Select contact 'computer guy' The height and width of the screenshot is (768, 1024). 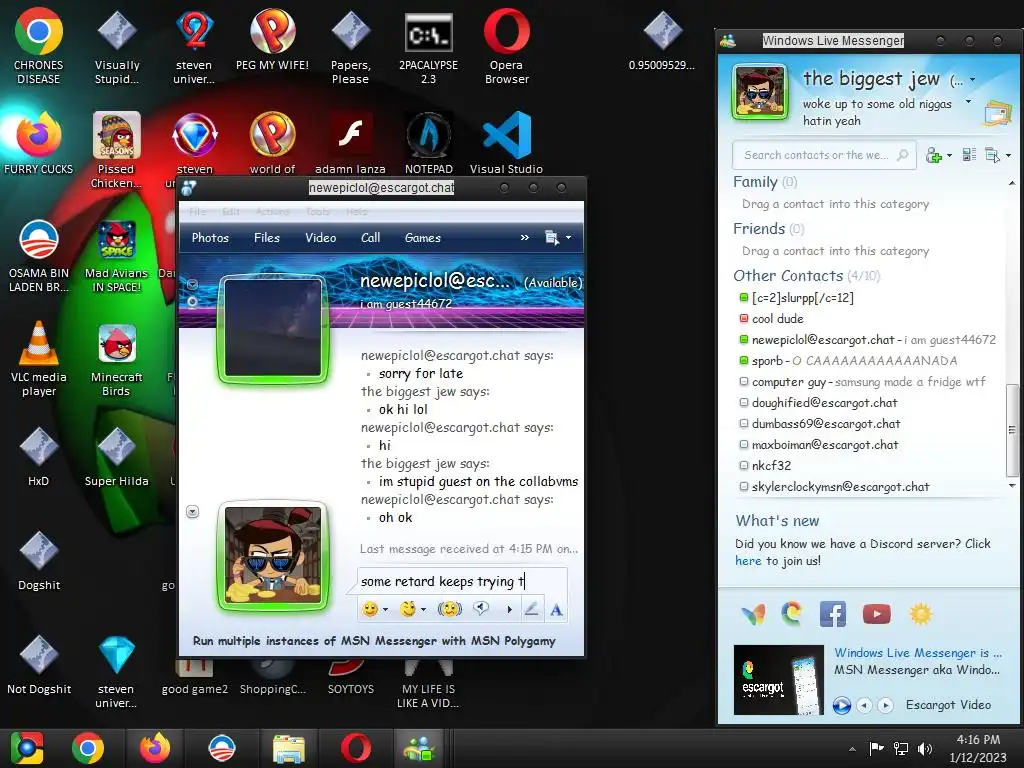pyautogui.click(x=862, y=381)
